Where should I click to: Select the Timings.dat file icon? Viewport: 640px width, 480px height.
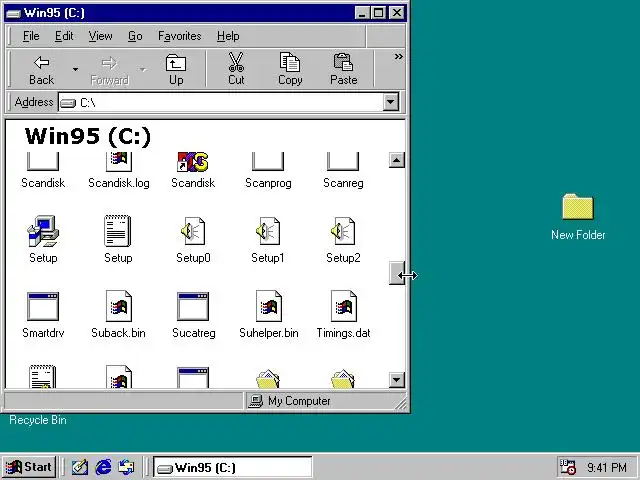[x=344, y=306]
